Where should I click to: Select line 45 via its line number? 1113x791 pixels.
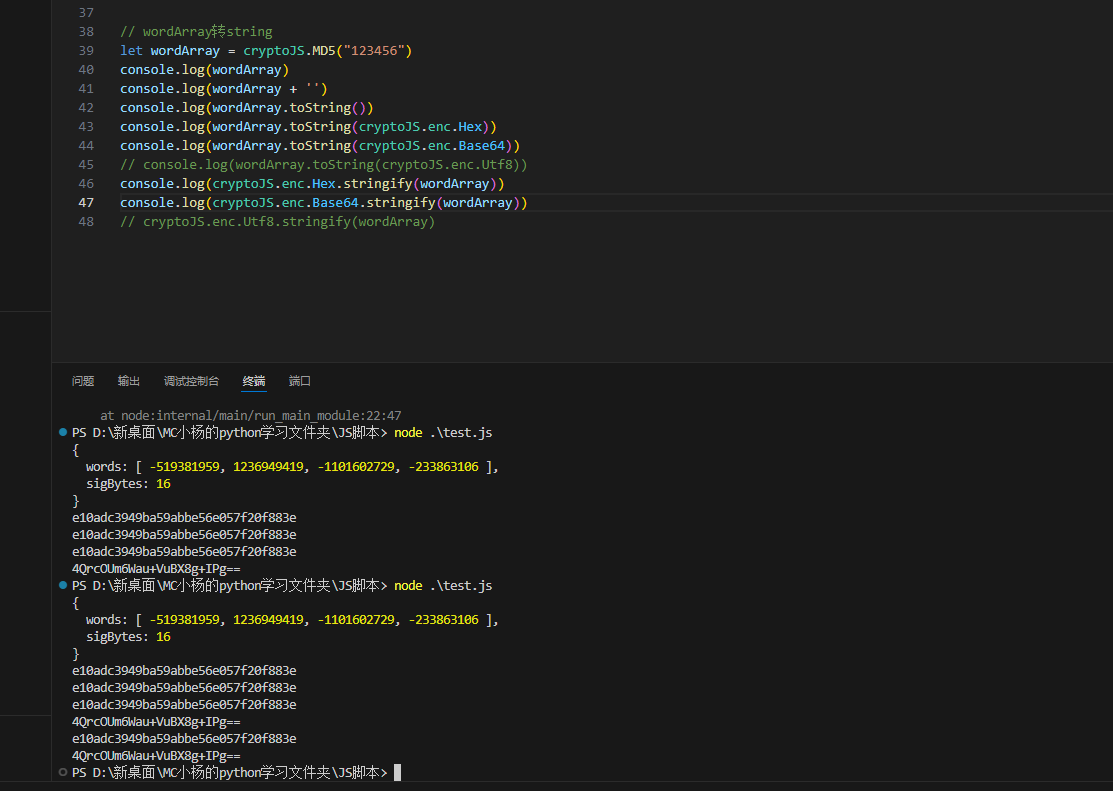tap(85, 165)
